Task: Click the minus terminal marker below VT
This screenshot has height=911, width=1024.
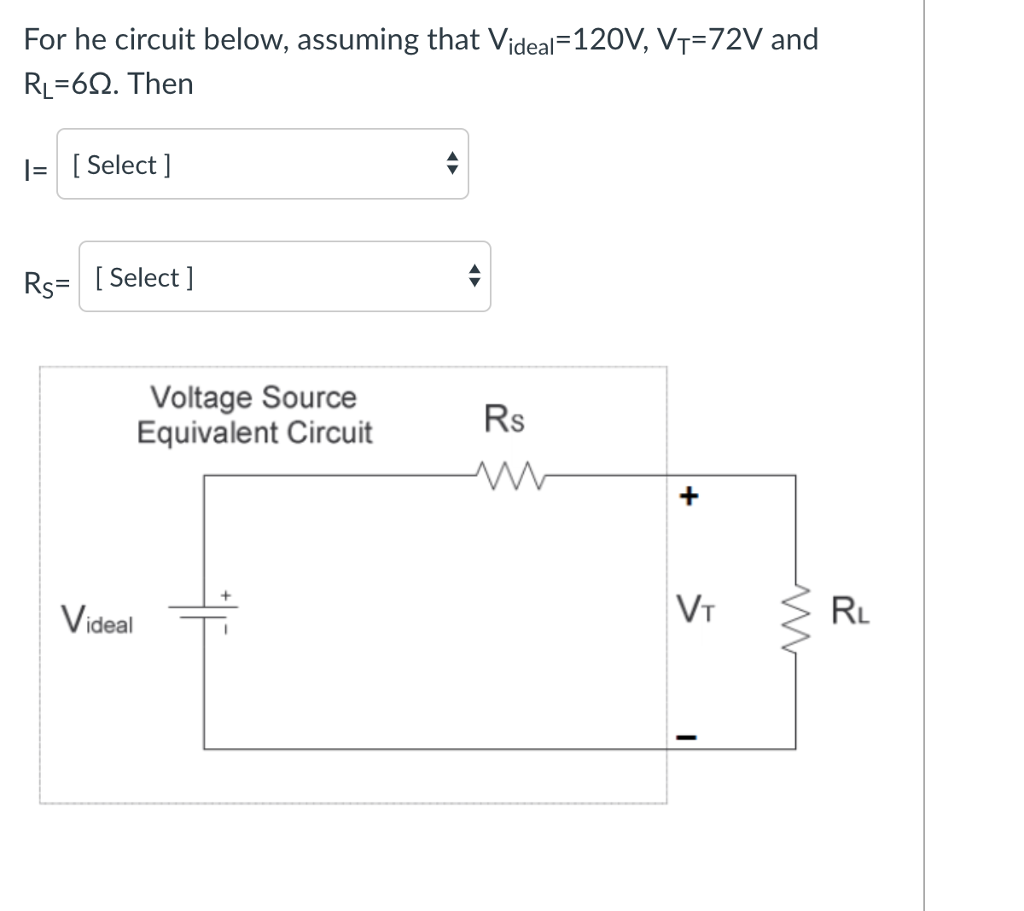Action: 686,737
